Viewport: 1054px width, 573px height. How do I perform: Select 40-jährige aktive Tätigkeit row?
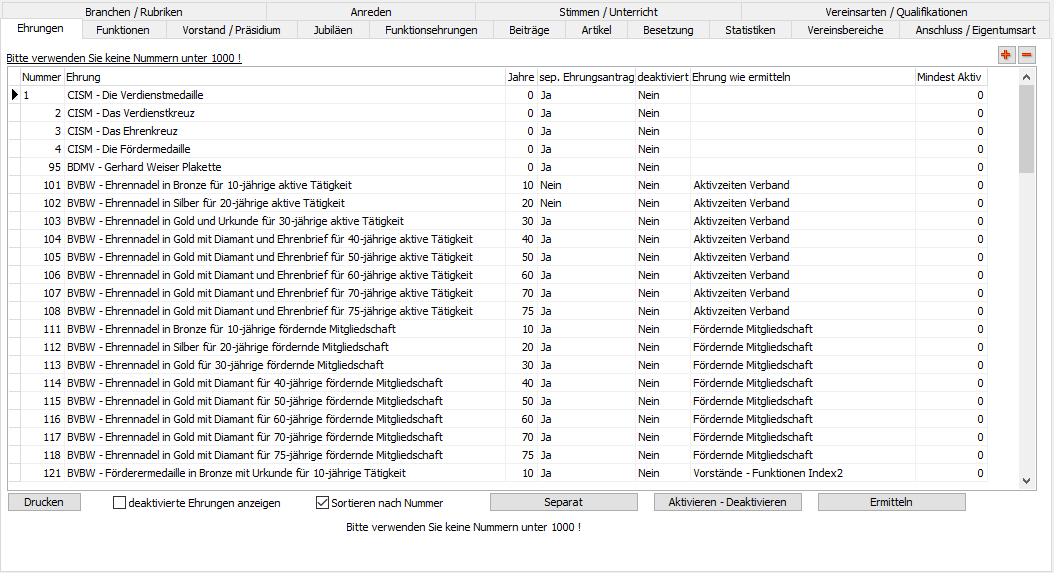tap(497, 239)
